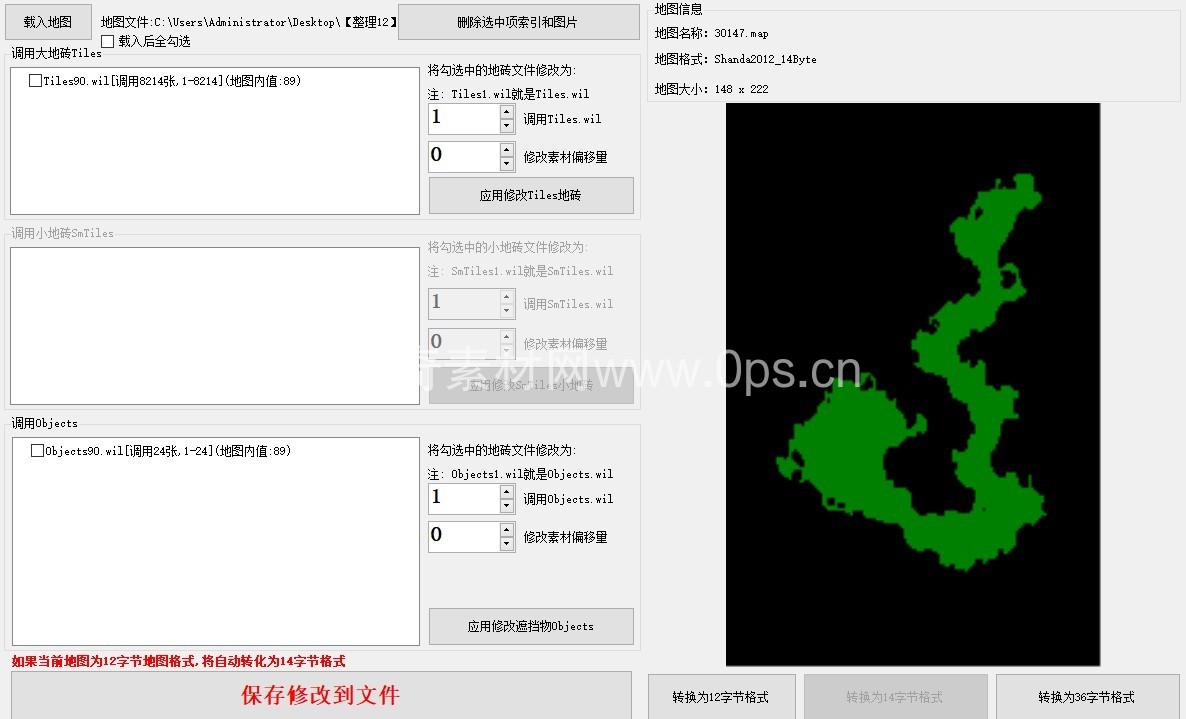This screenshot has height=719, width=1186.
Task: Click 应用修改Tiles地砖 button
Action: pos(531,196)
